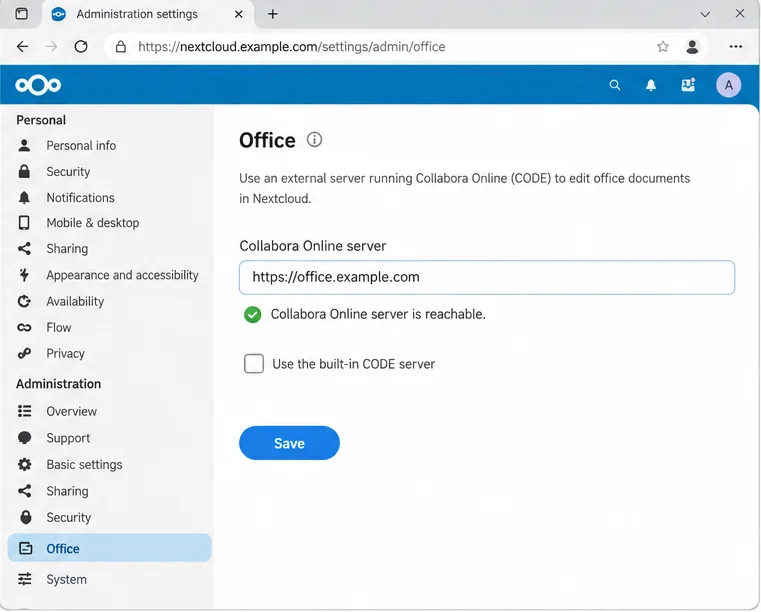Click the lock icon for personal Security
Screen dimensions: 761x612
tap(24, 171)
